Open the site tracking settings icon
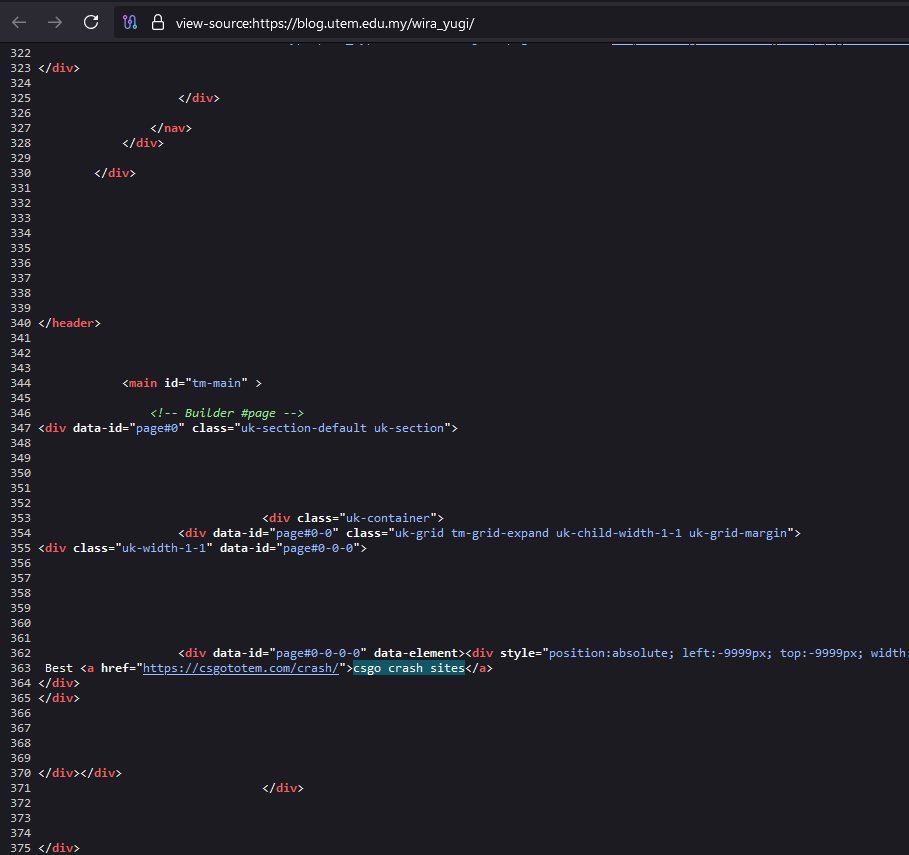 [x=130, y=23]
